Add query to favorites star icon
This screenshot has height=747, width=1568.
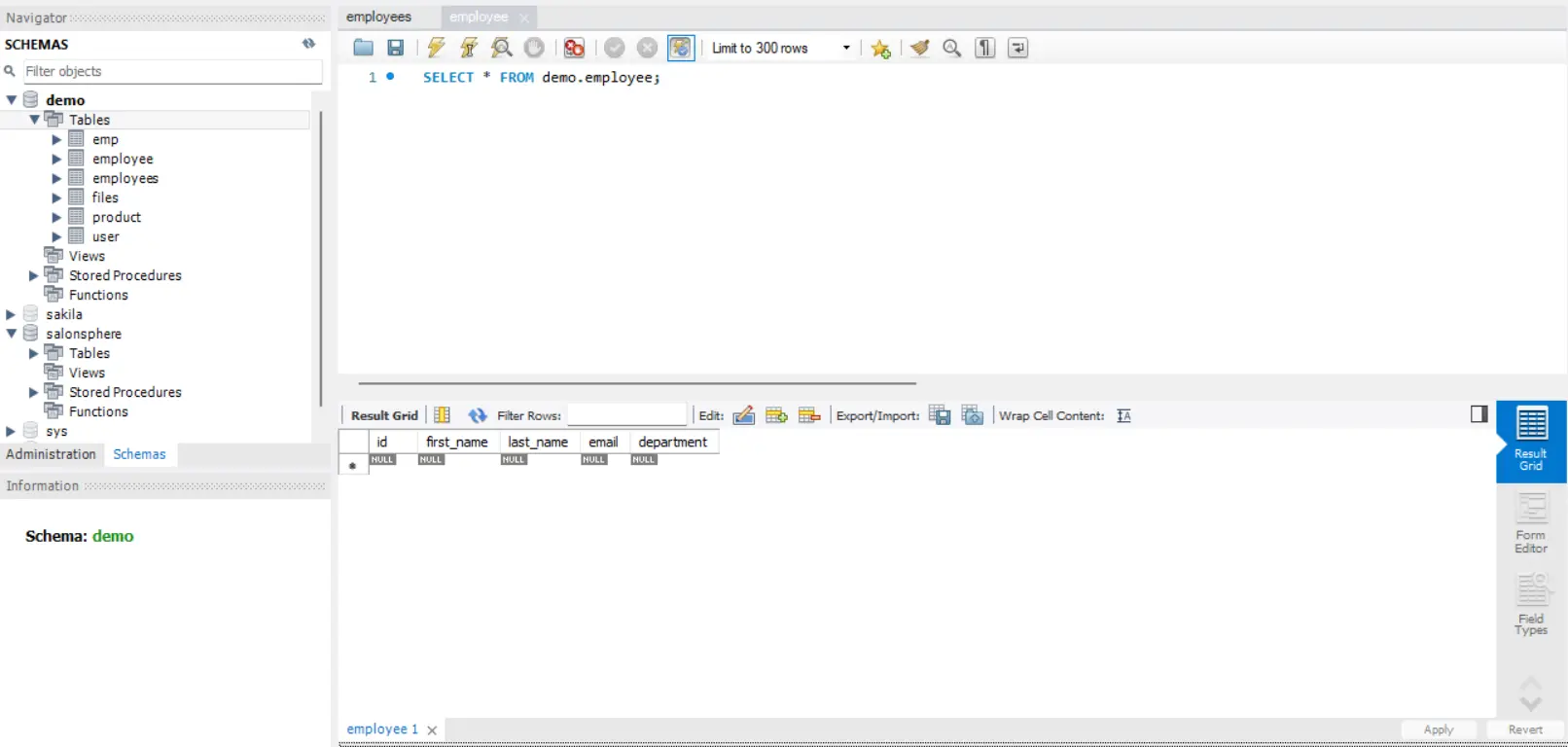point(881,49)
